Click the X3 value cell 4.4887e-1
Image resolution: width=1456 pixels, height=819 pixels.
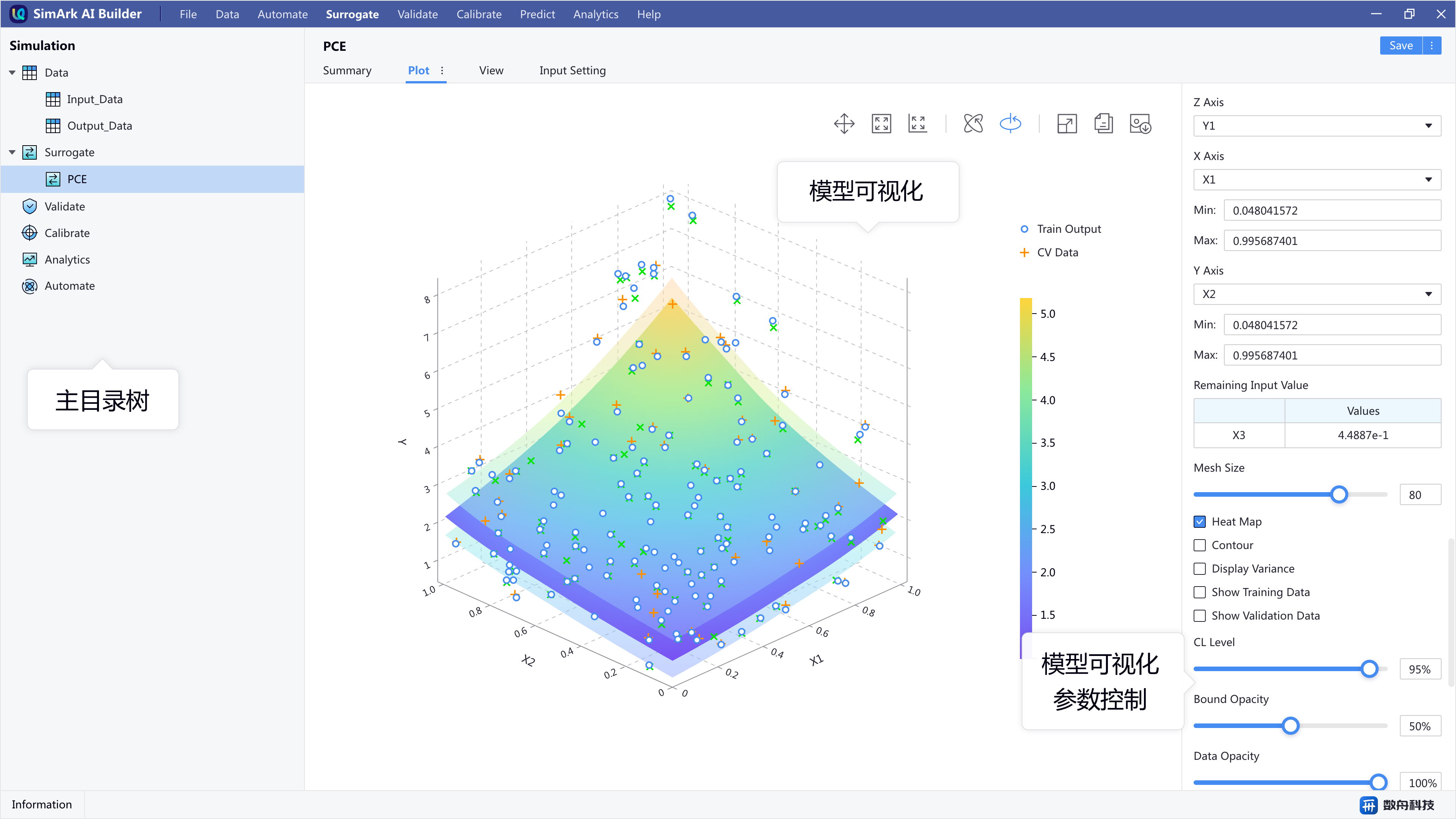point(1363,435)
